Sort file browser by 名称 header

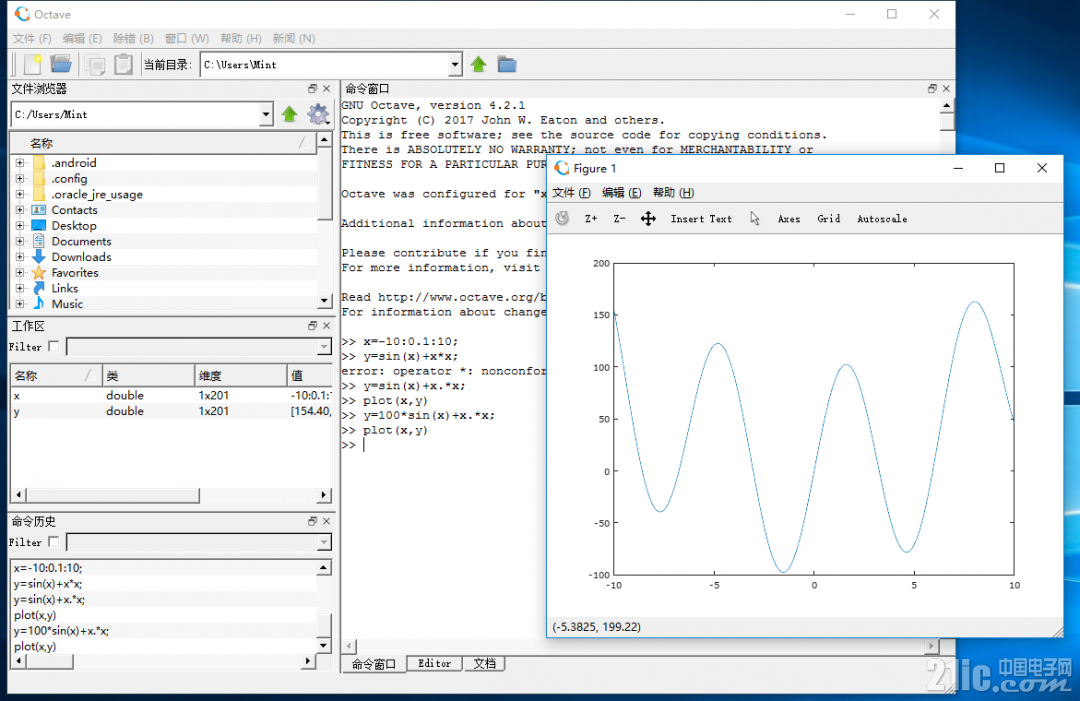pyautogui.click(x=162, y=143)
